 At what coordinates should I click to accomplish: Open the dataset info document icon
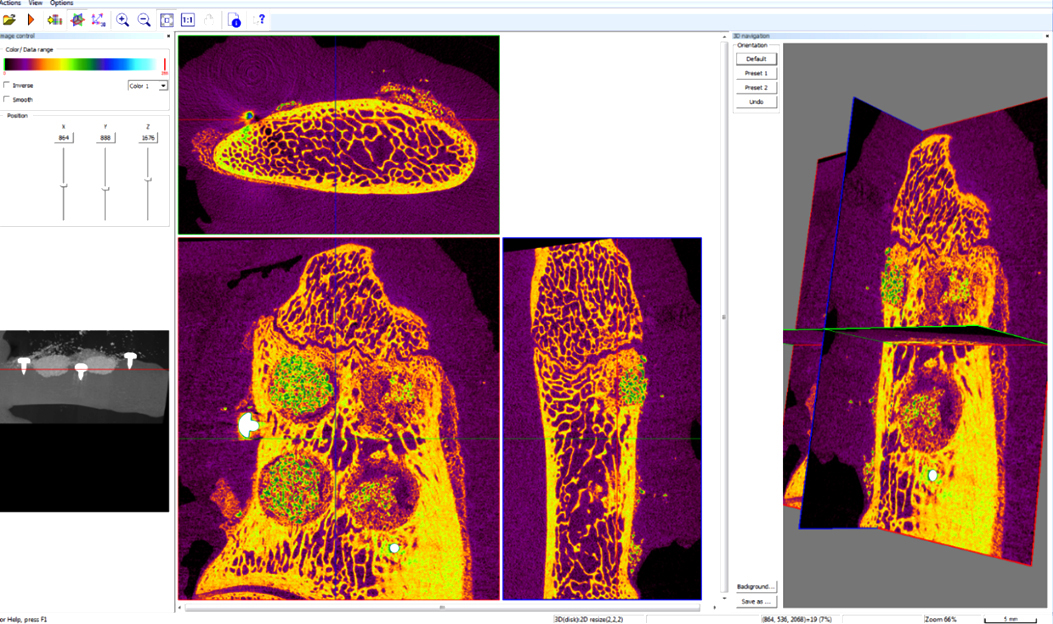[234, 19]
